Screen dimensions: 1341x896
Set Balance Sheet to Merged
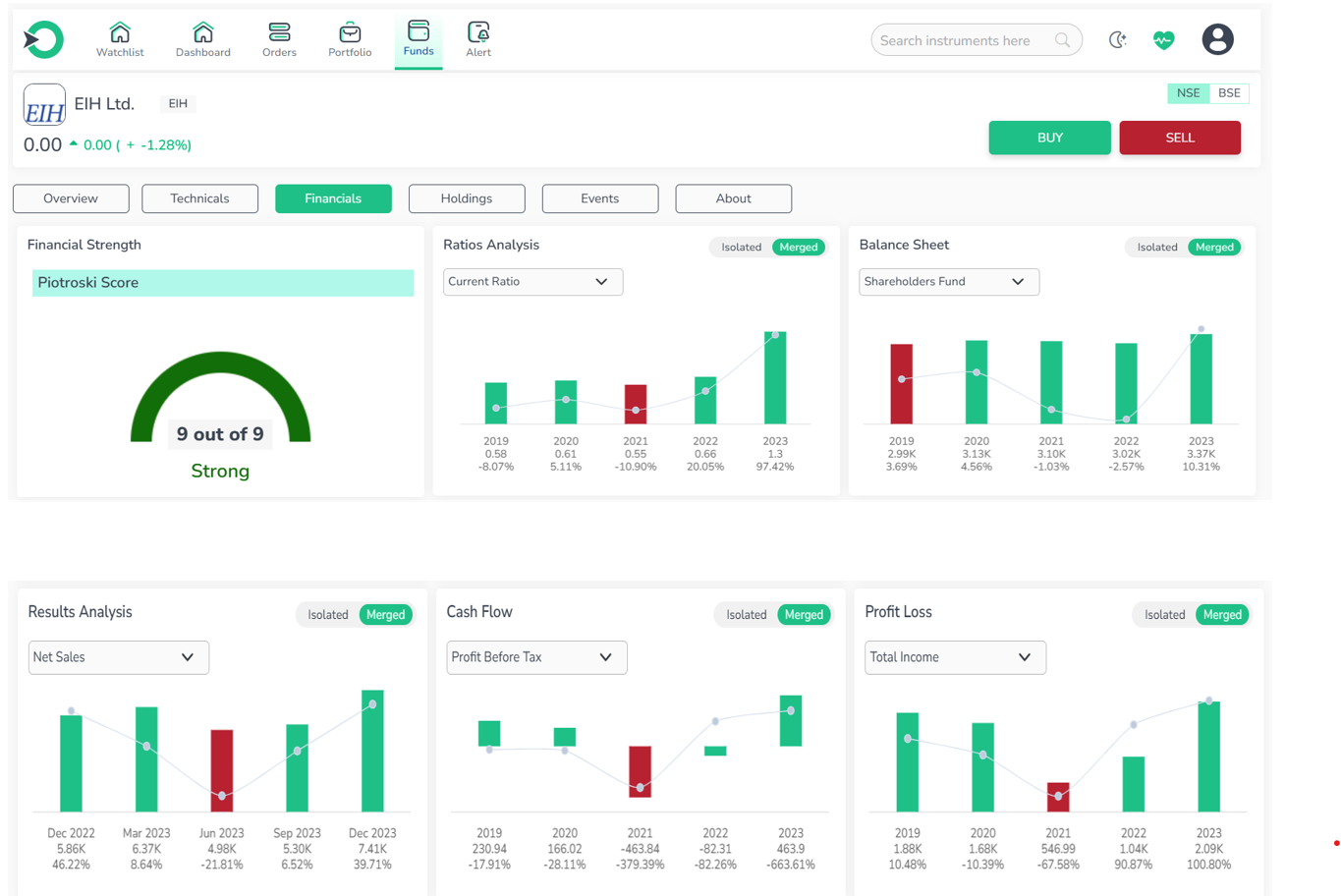click(1214, 248)
